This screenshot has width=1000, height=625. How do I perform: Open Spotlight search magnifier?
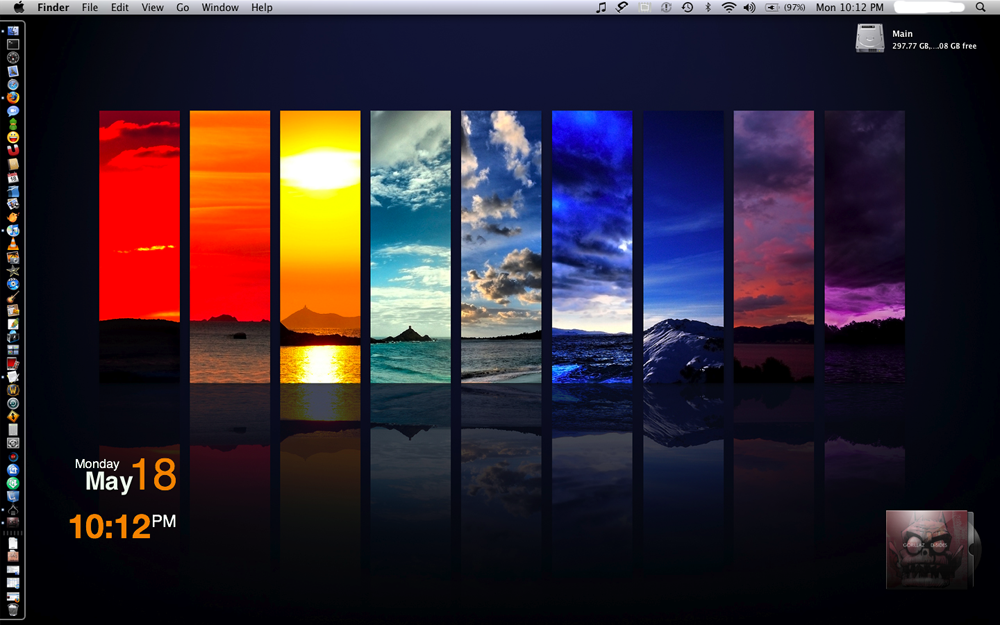980,7
